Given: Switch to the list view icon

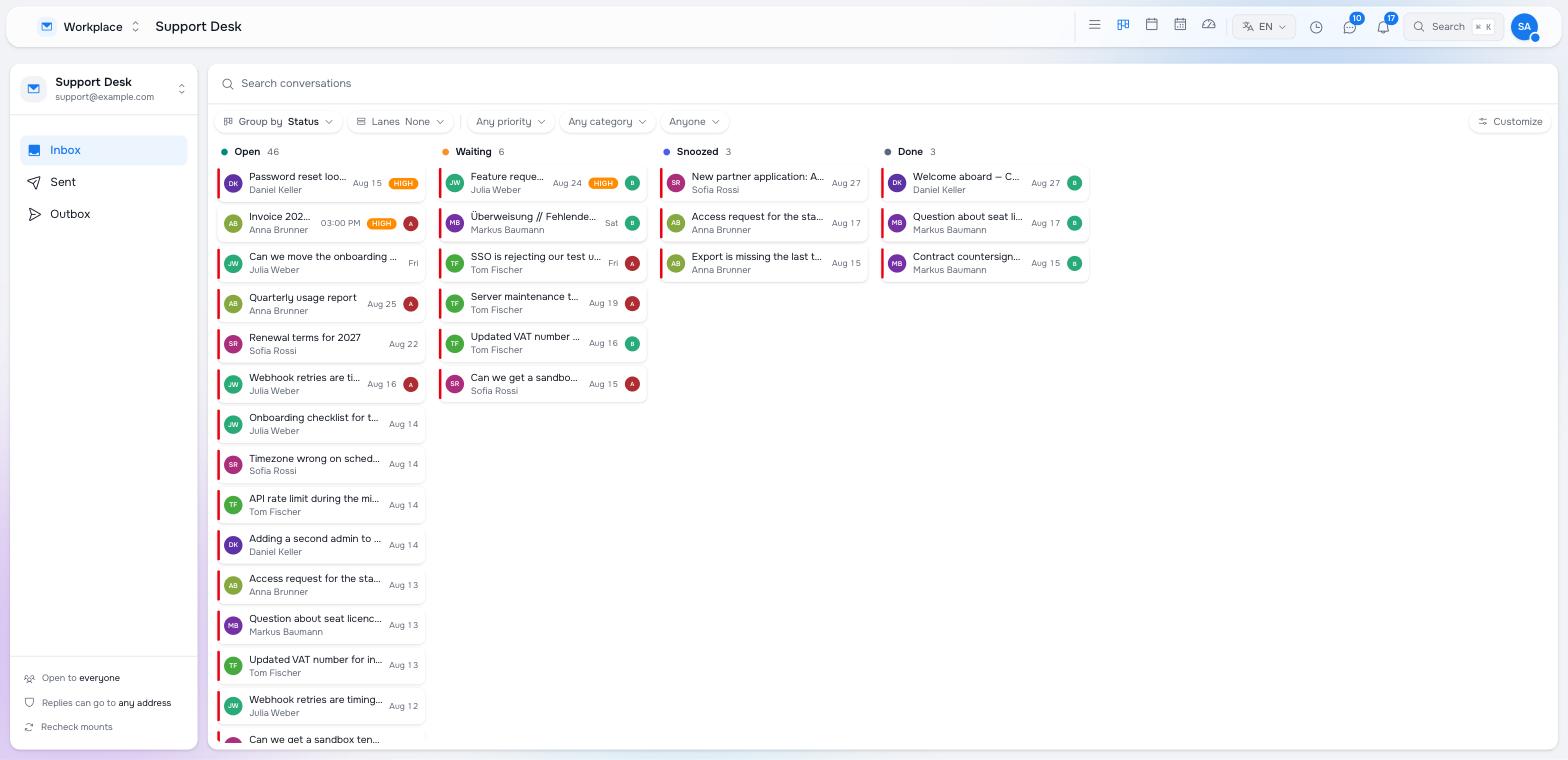Looking at the screenshot, I should (x=1095, y=25).
